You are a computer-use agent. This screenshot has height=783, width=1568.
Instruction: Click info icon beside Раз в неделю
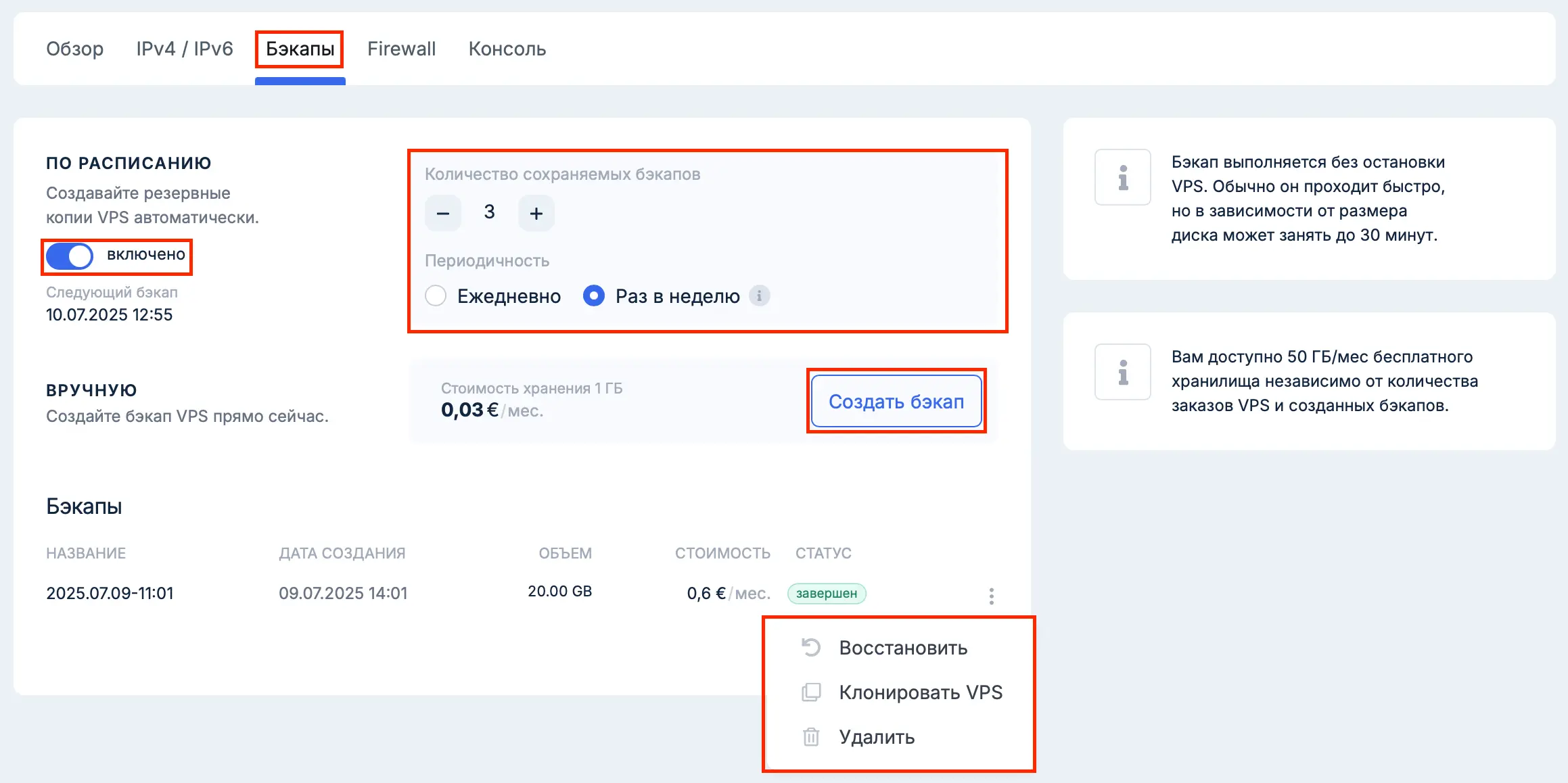point(759,296)
